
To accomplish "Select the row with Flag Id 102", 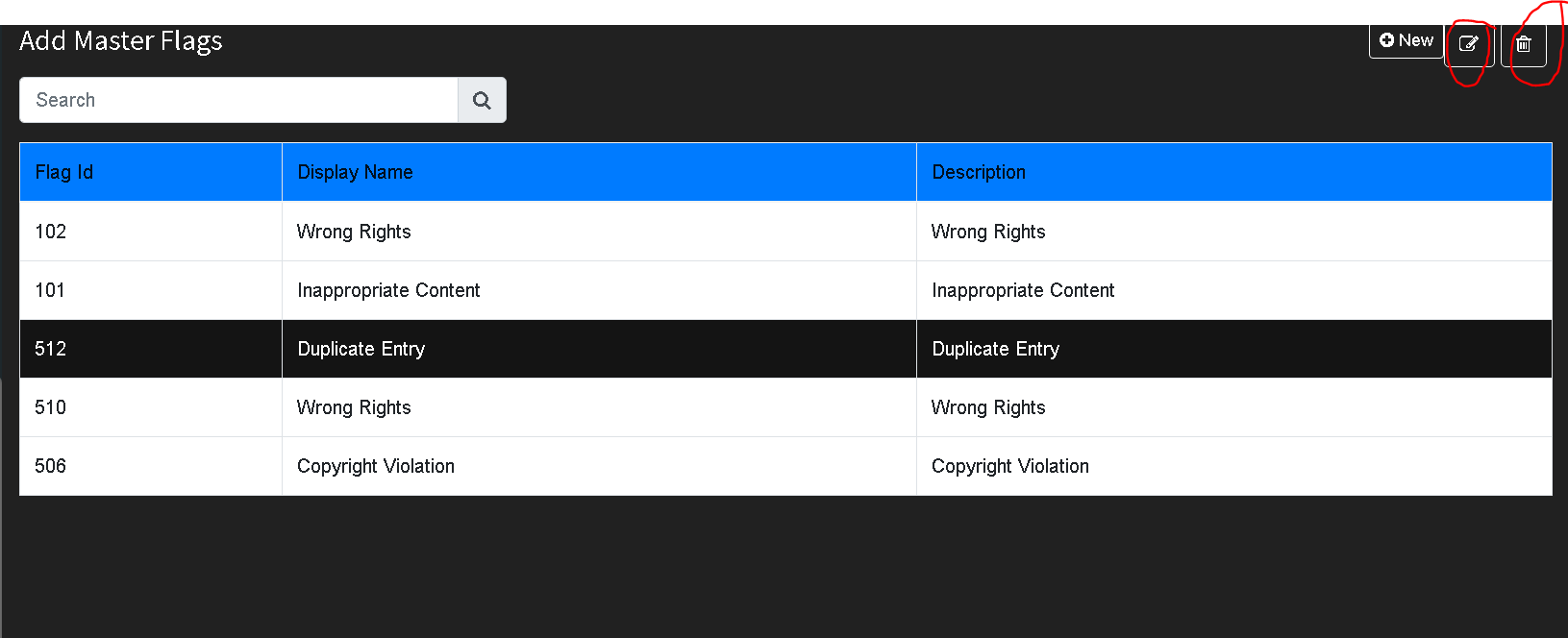I will (x=785, y=232).
